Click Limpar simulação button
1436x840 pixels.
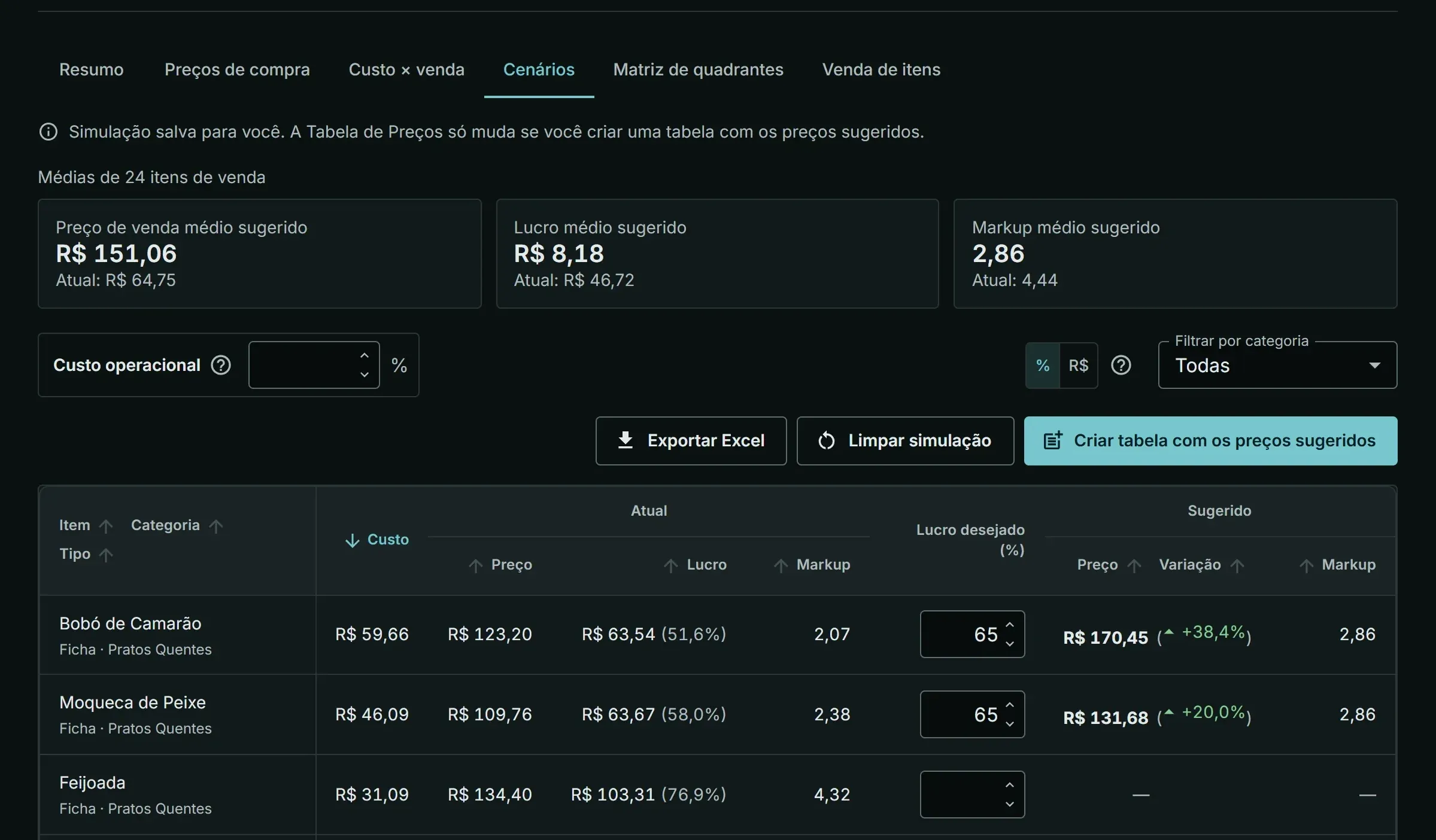pos(905,441)
